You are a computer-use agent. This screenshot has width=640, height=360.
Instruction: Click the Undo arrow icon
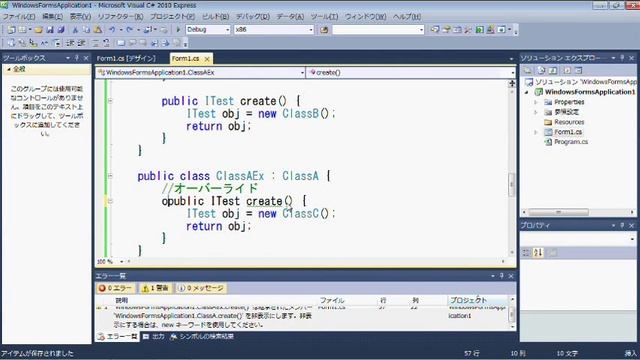(x=112, y=29)
